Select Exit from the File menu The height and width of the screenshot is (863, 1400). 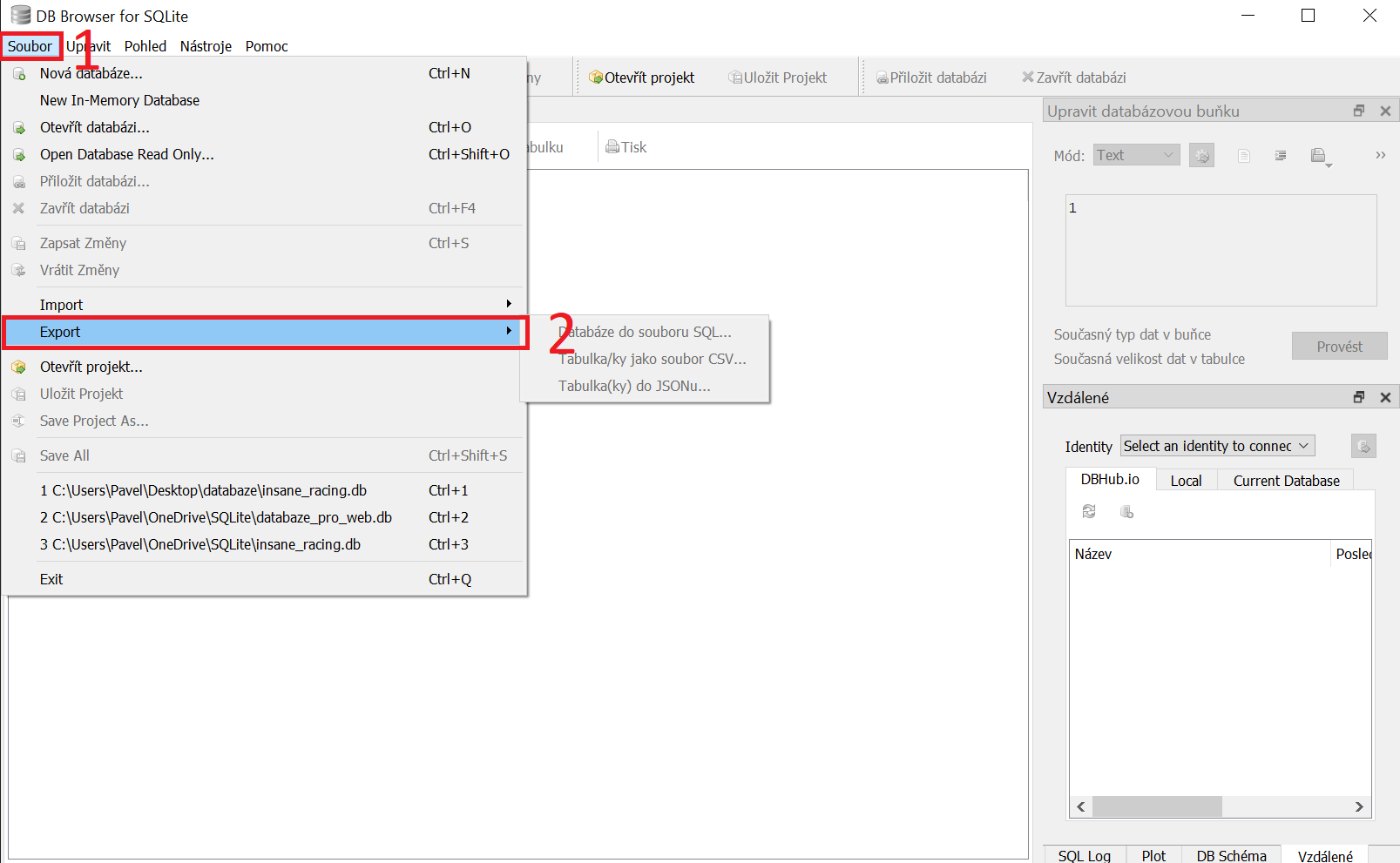[x=264, y=579]
